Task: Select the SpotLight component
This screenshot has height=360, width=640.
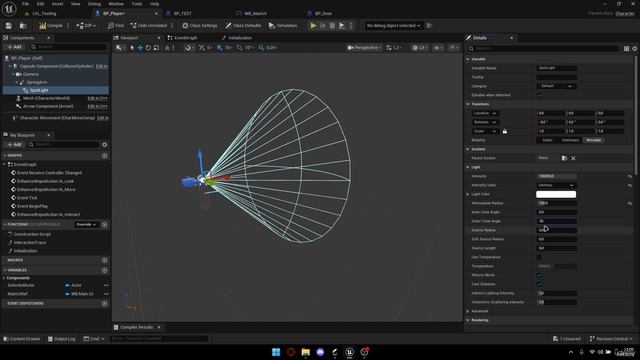Action: [x=39, y=90]
